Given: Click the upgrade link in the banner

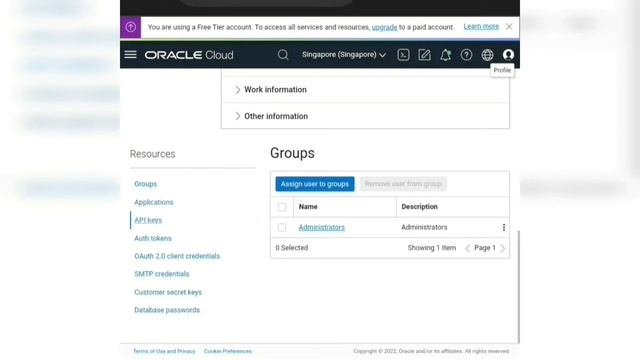Looking at the screenshot, I should (384, 27).
